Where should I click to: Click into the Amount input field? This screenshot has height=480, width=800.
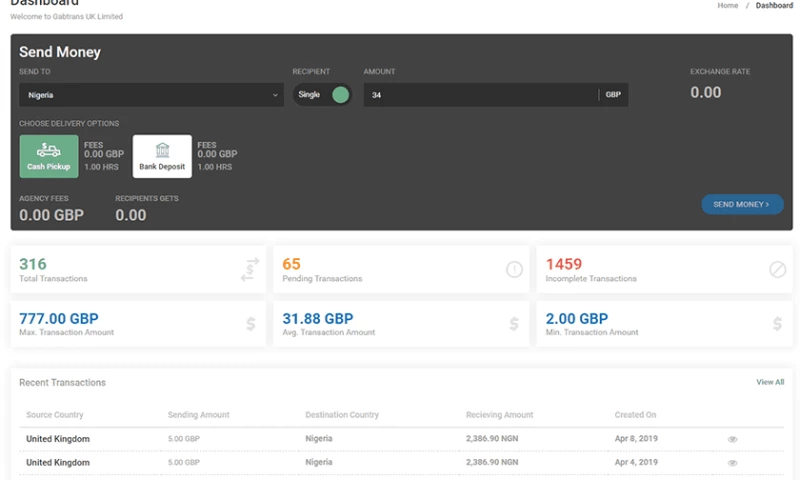480,95
